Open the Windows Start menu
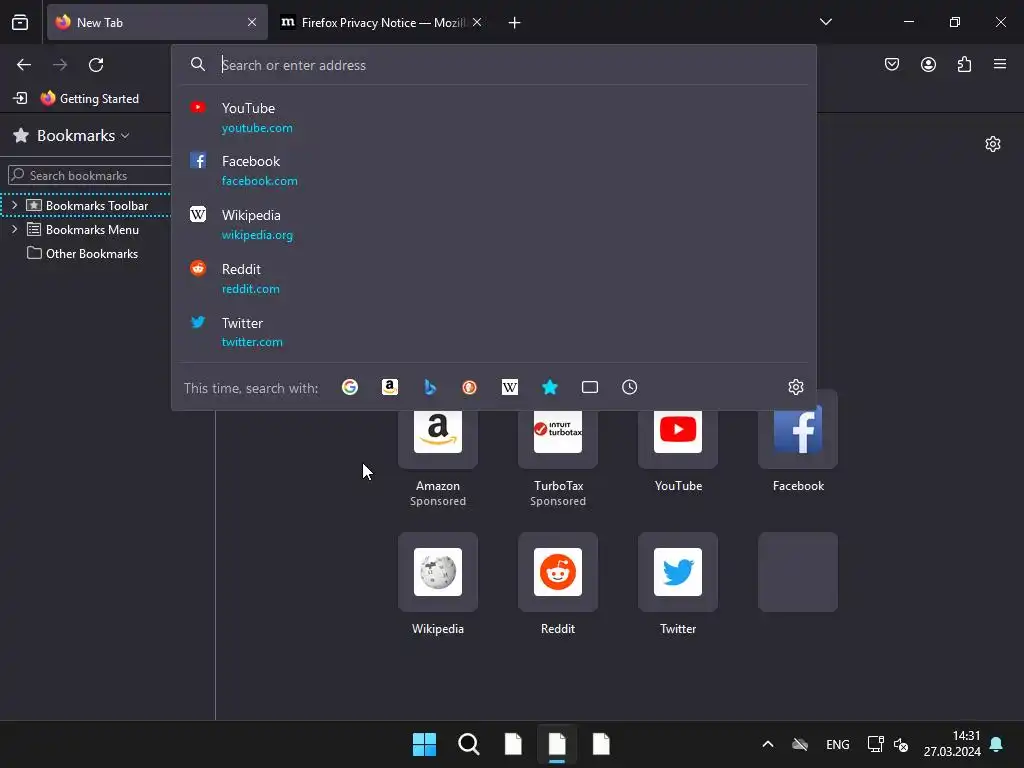The height and width of the screenshot is (768, 1024). coord(424,744)
